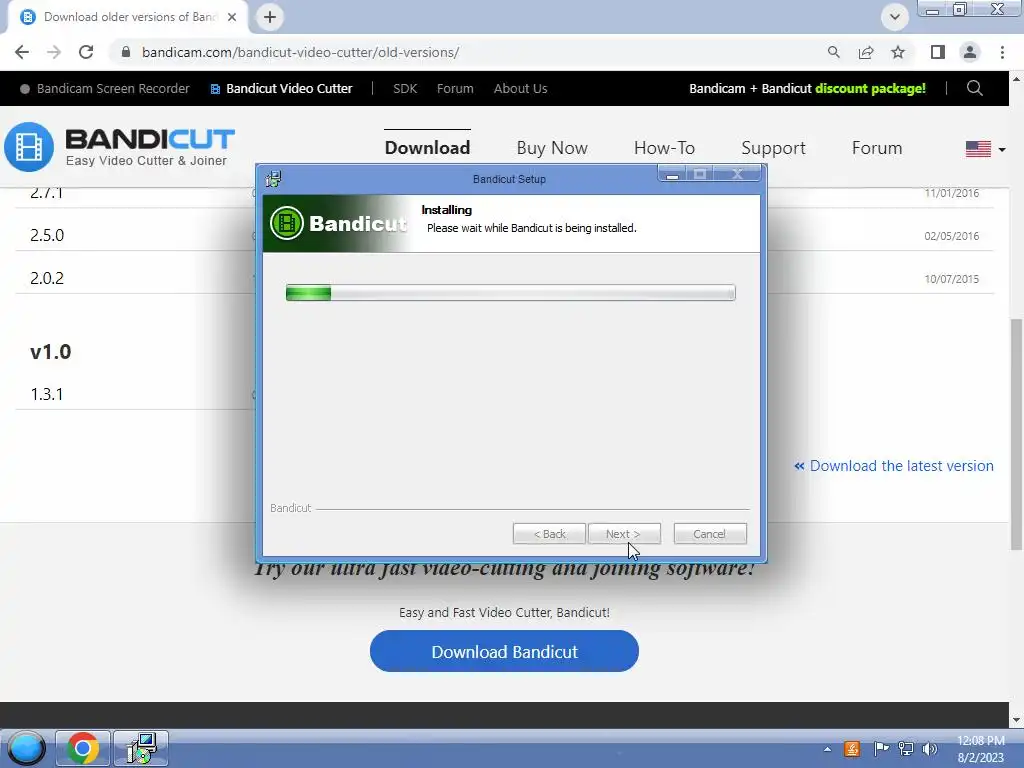Open the installer taskbar icon
Screen dimensions: 1024x768
pos(141,748)
